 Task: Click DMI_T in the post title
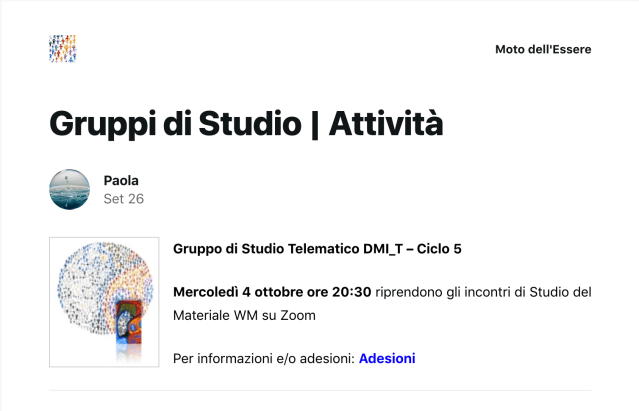click(x=387, y=249)
